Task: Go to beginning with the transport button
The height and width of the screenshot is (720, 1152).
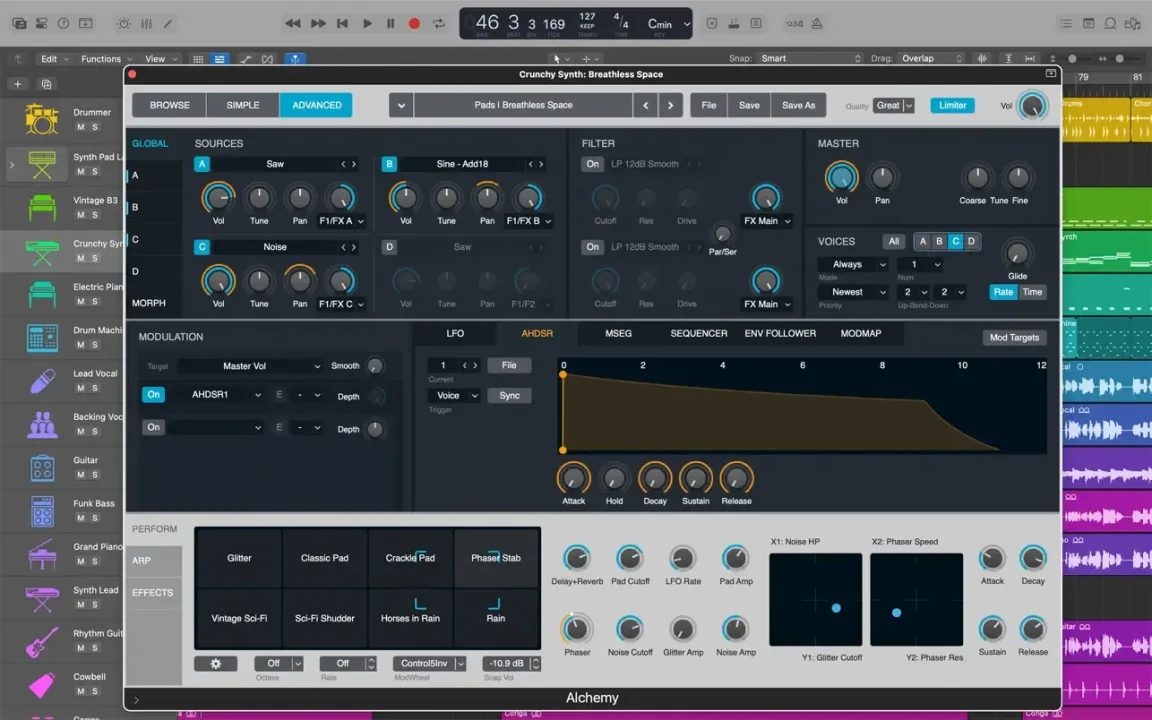Action: [342, 24]
